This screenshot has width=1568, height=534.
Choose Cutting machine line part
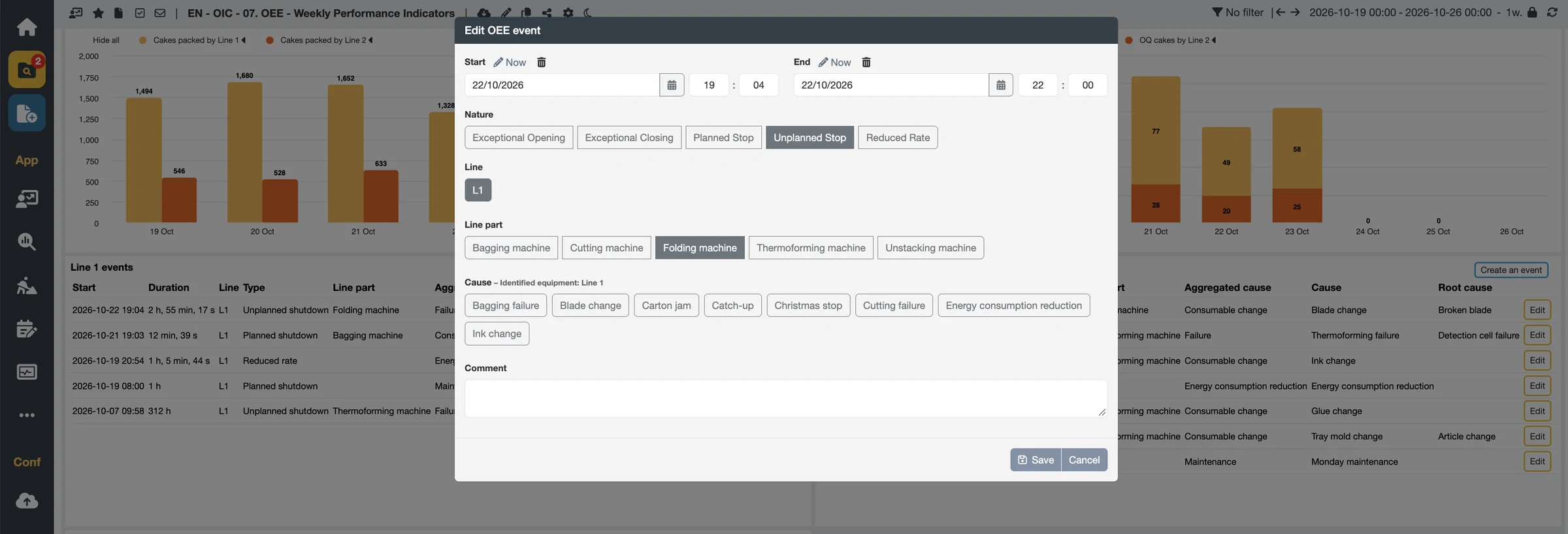coord(606,248)
